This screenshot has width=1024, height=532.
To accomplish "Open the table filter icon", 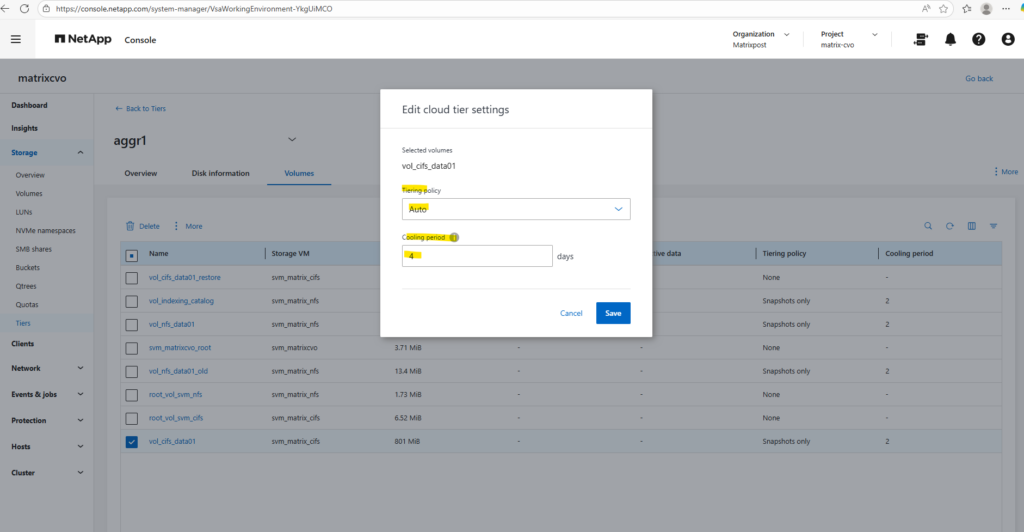I will pos(993,226).
